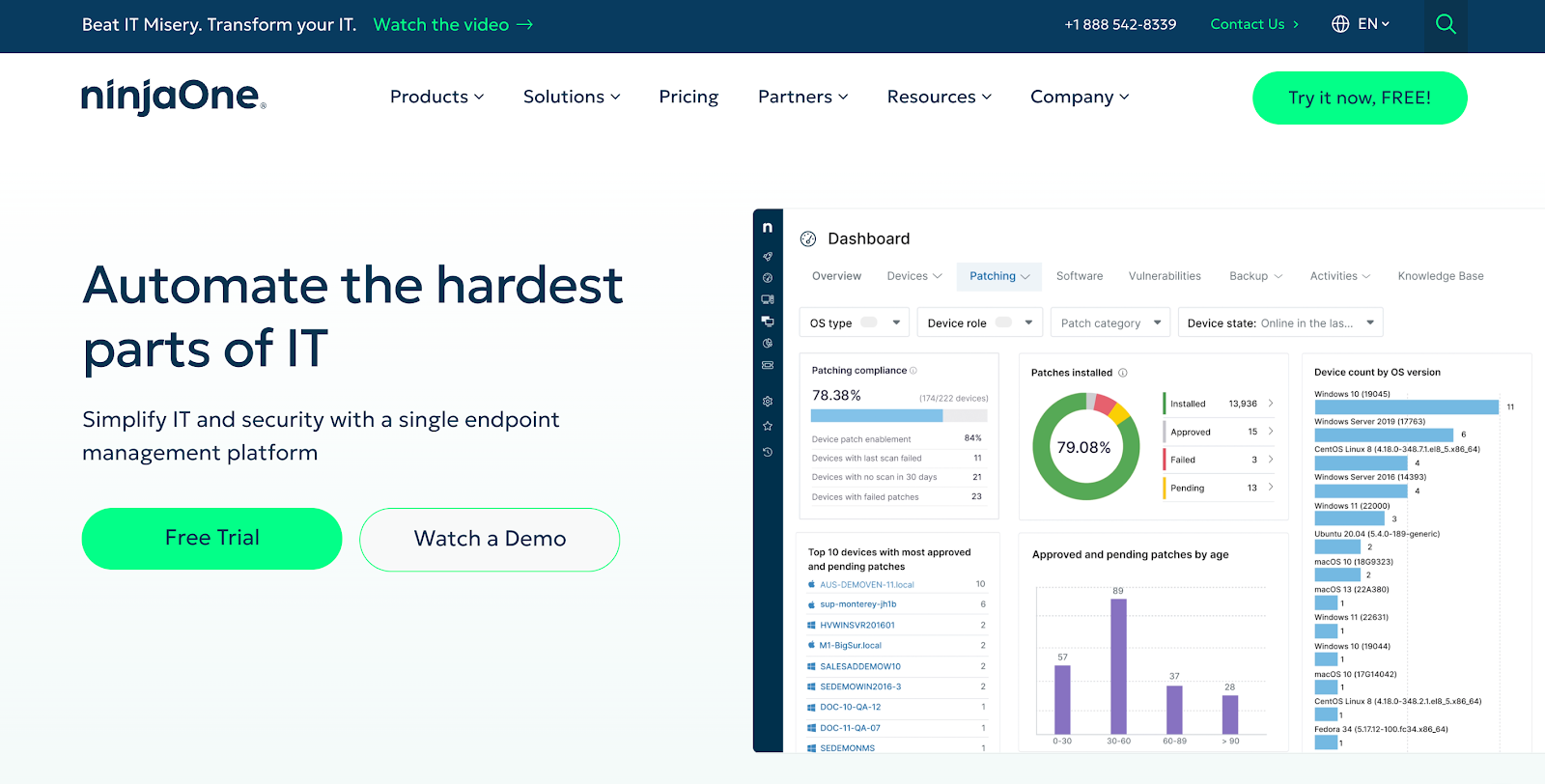Expand the Resources menu
Image resolution: width=1545 pixels, height=784 pixels.
click(x=939, y=97)
